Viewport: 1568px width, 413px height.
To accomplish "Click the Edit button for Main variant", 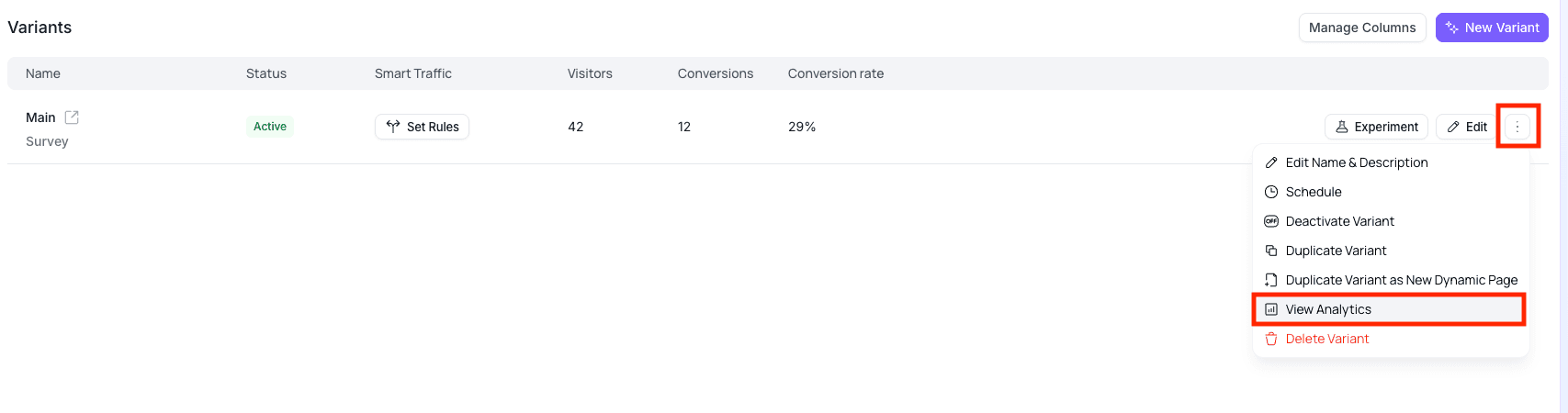I will tap(1467, 127).
